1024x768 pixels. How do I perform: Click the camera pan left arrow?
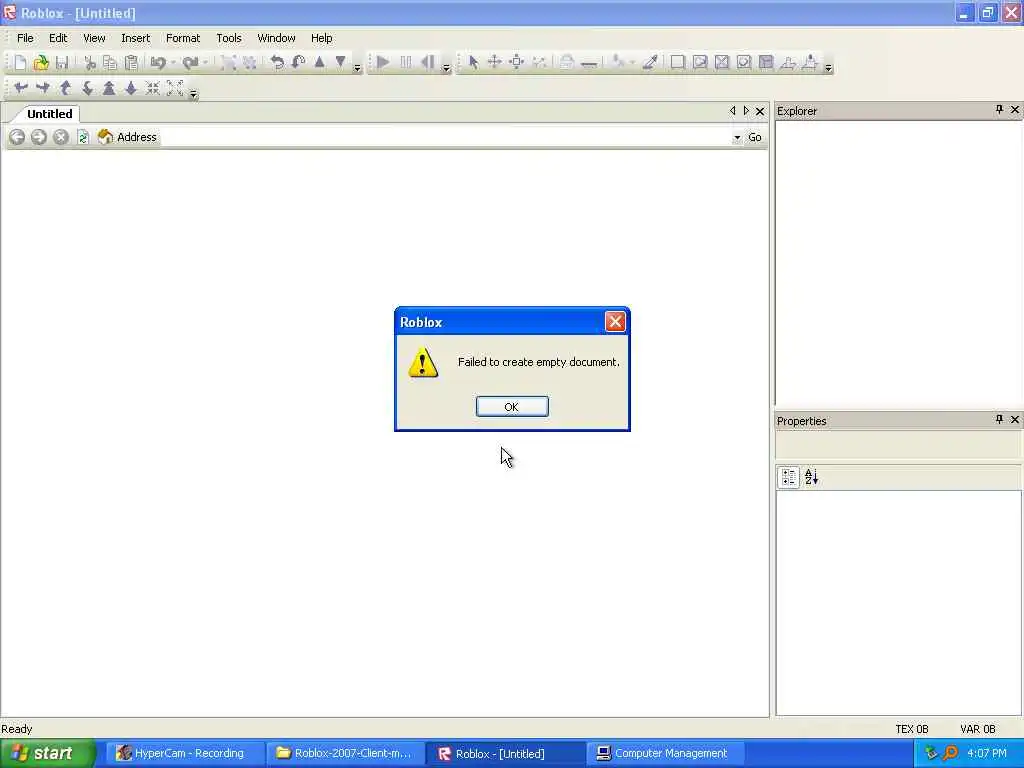pos(20,88)
